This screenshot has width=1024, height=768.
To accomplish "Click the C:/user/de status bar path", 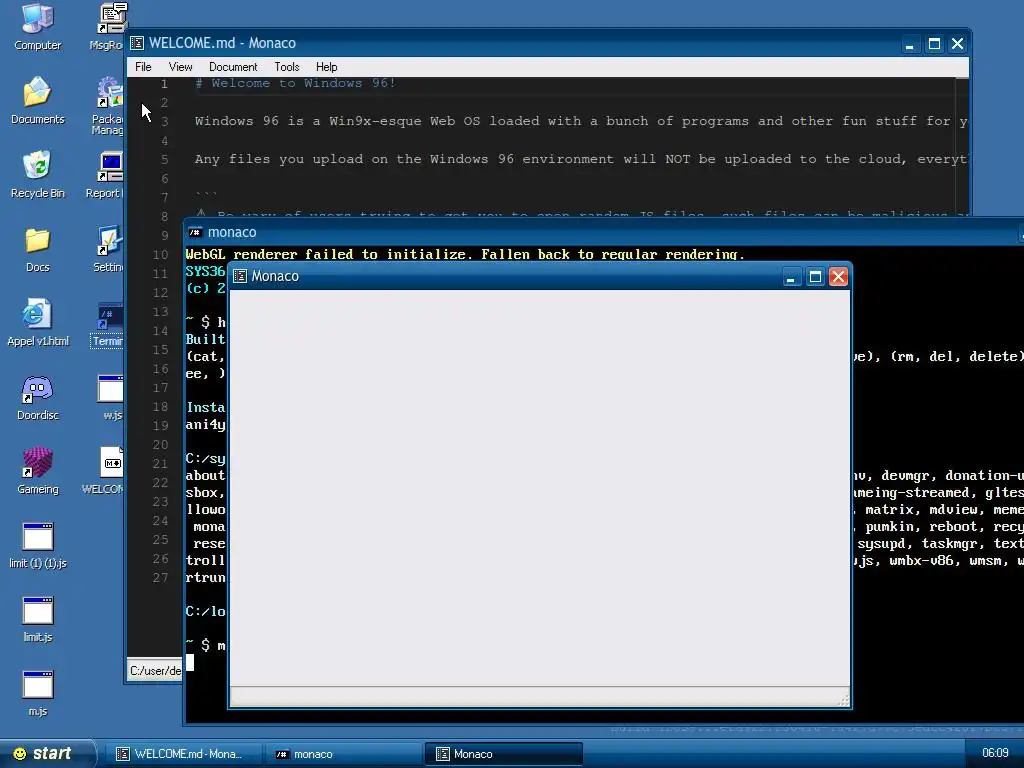I will coord(155,671).
